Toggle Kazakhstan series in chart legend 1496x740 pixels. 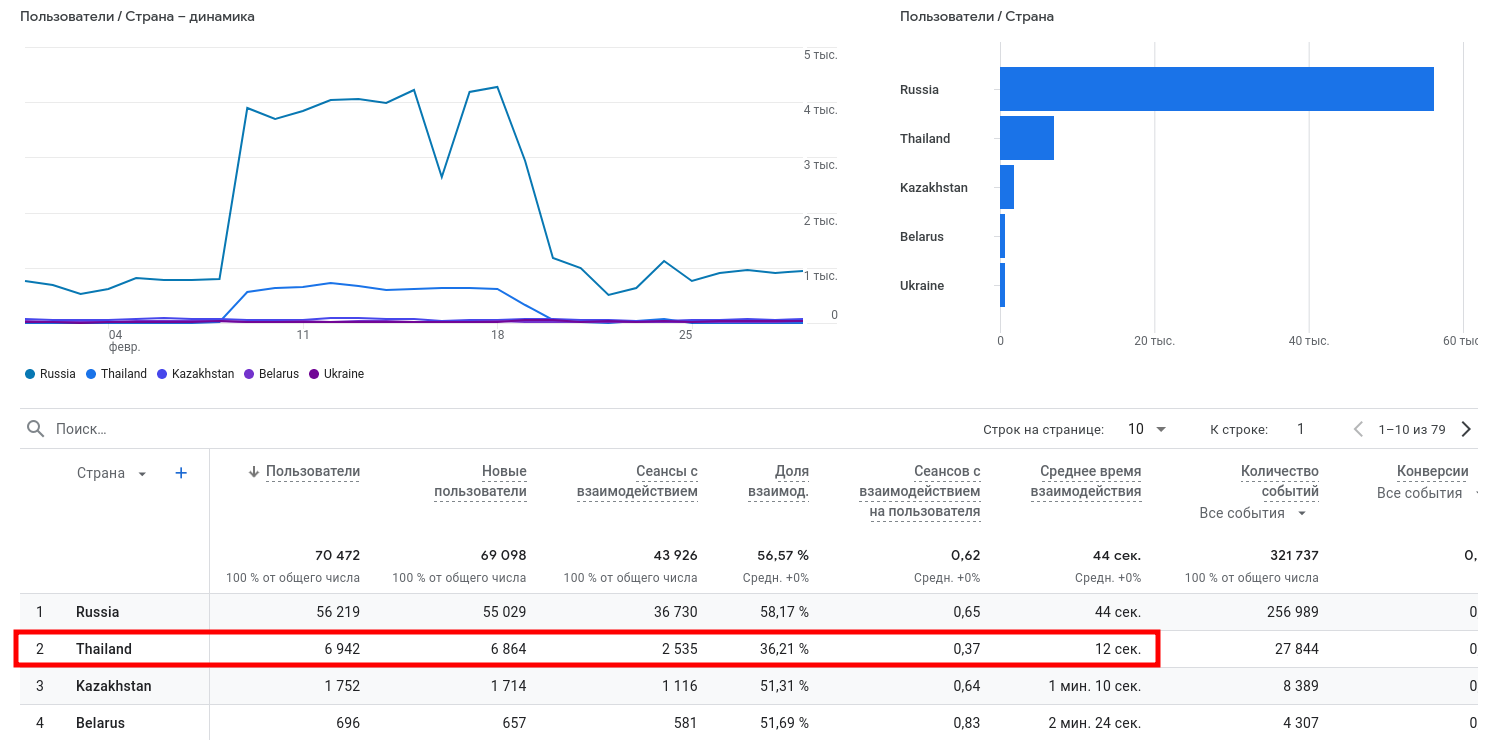click(x=195, y=374)
